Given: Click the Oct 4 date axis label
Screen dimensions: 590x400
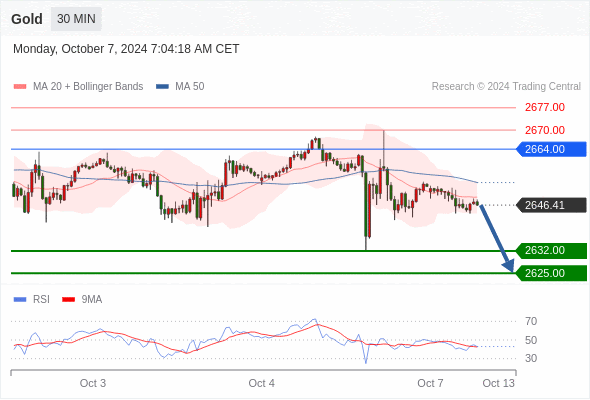Looking at the screenshot, I should 262,383.
